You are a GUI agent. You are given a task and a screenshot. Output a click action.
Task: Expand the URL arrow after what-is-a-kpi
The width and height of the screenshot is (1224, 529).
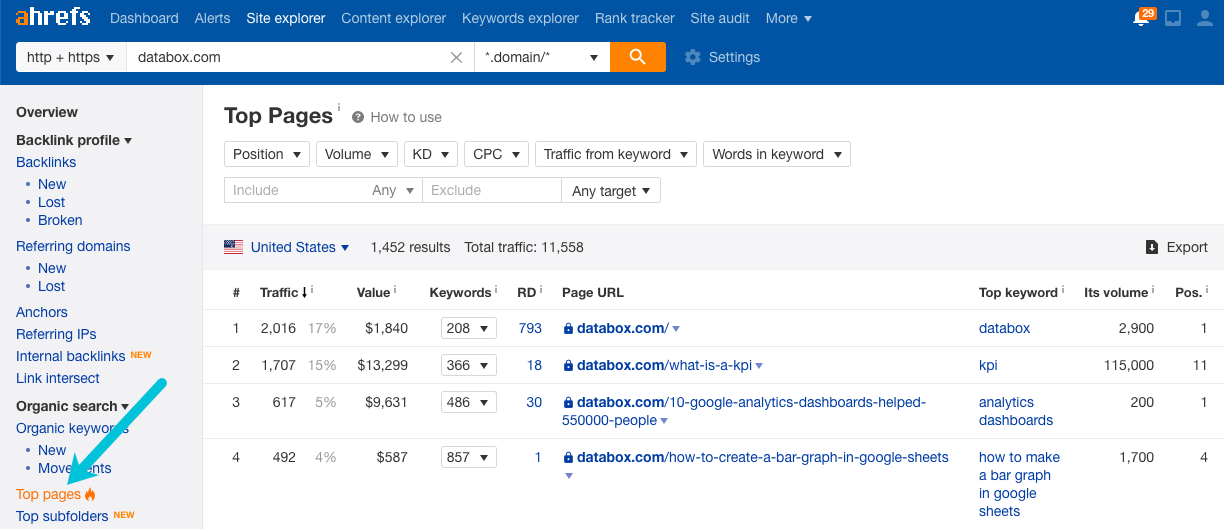tap(759, 366)
